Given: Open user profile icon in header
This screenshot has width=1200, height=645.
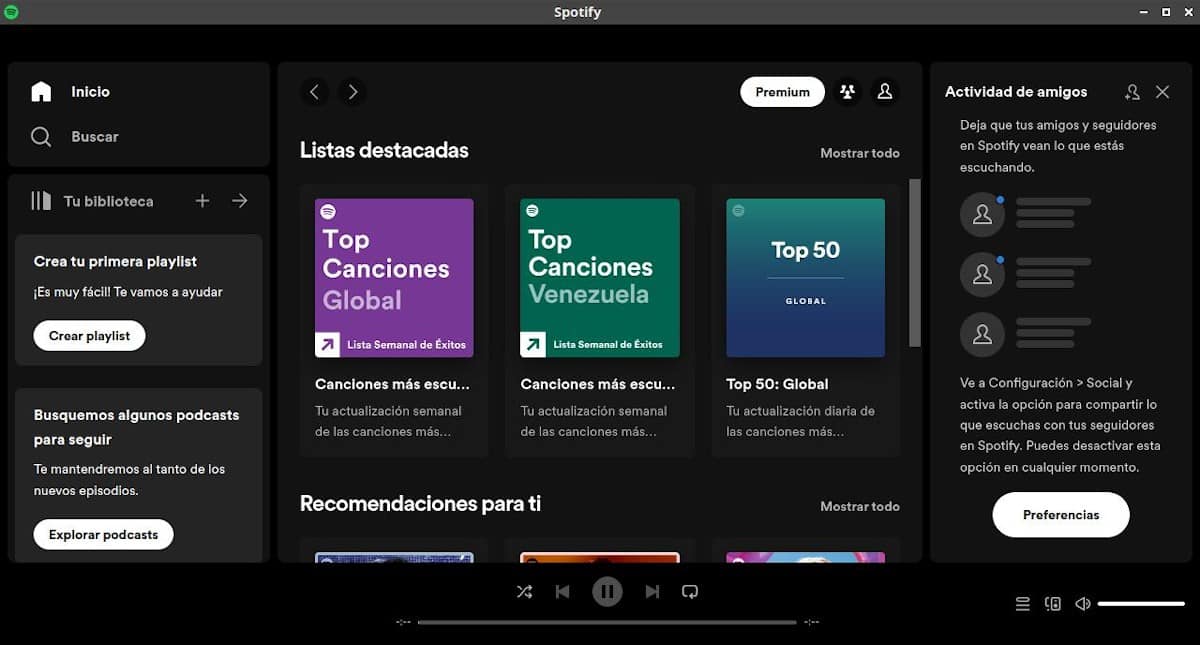Looking at the screenshot, I should (x=885, y=92).
